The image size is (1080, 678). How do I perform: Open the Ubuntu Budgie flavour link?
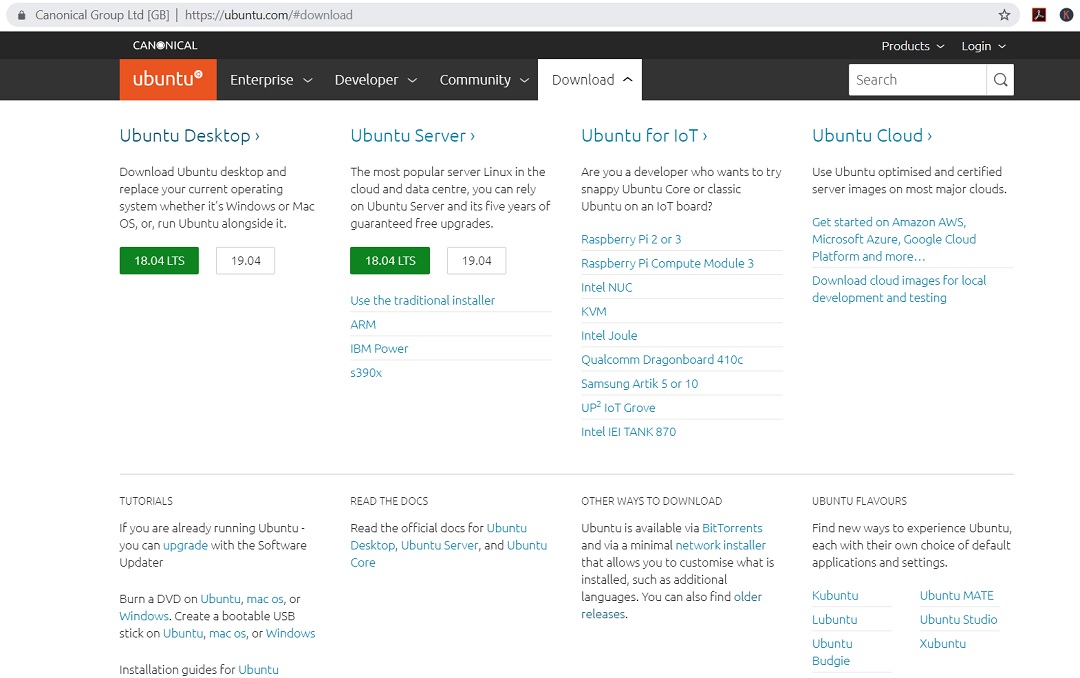[x=832, y=652]
